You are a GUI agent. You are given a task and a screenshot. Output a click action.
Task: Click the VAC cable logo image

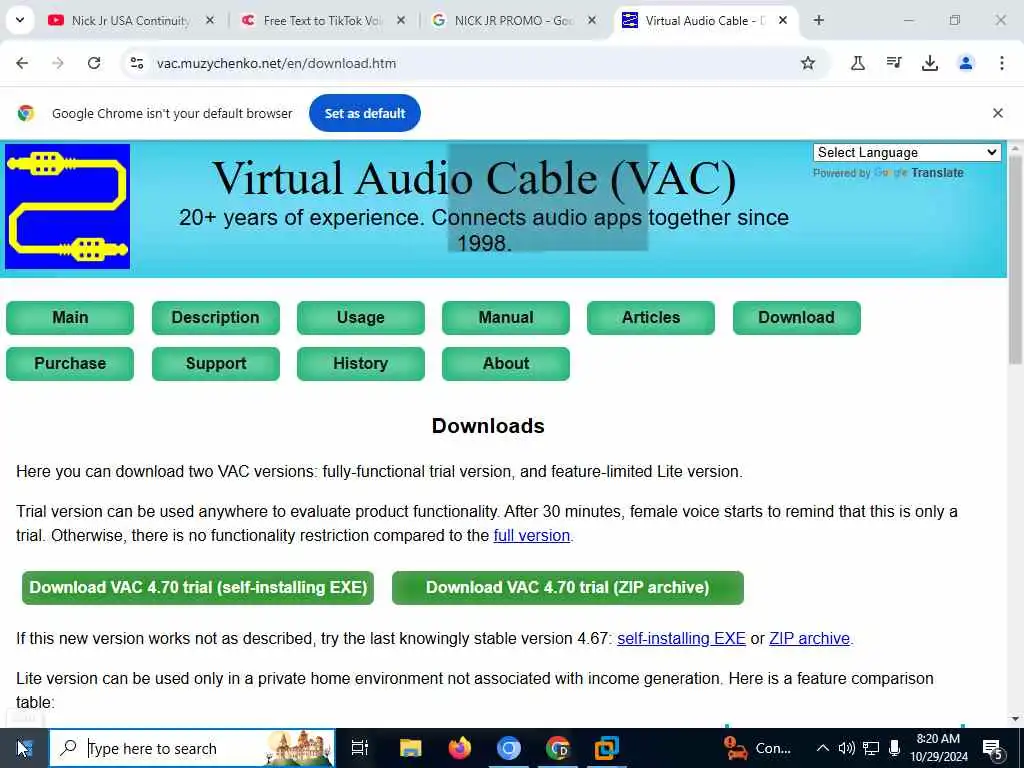pos(67,206)
